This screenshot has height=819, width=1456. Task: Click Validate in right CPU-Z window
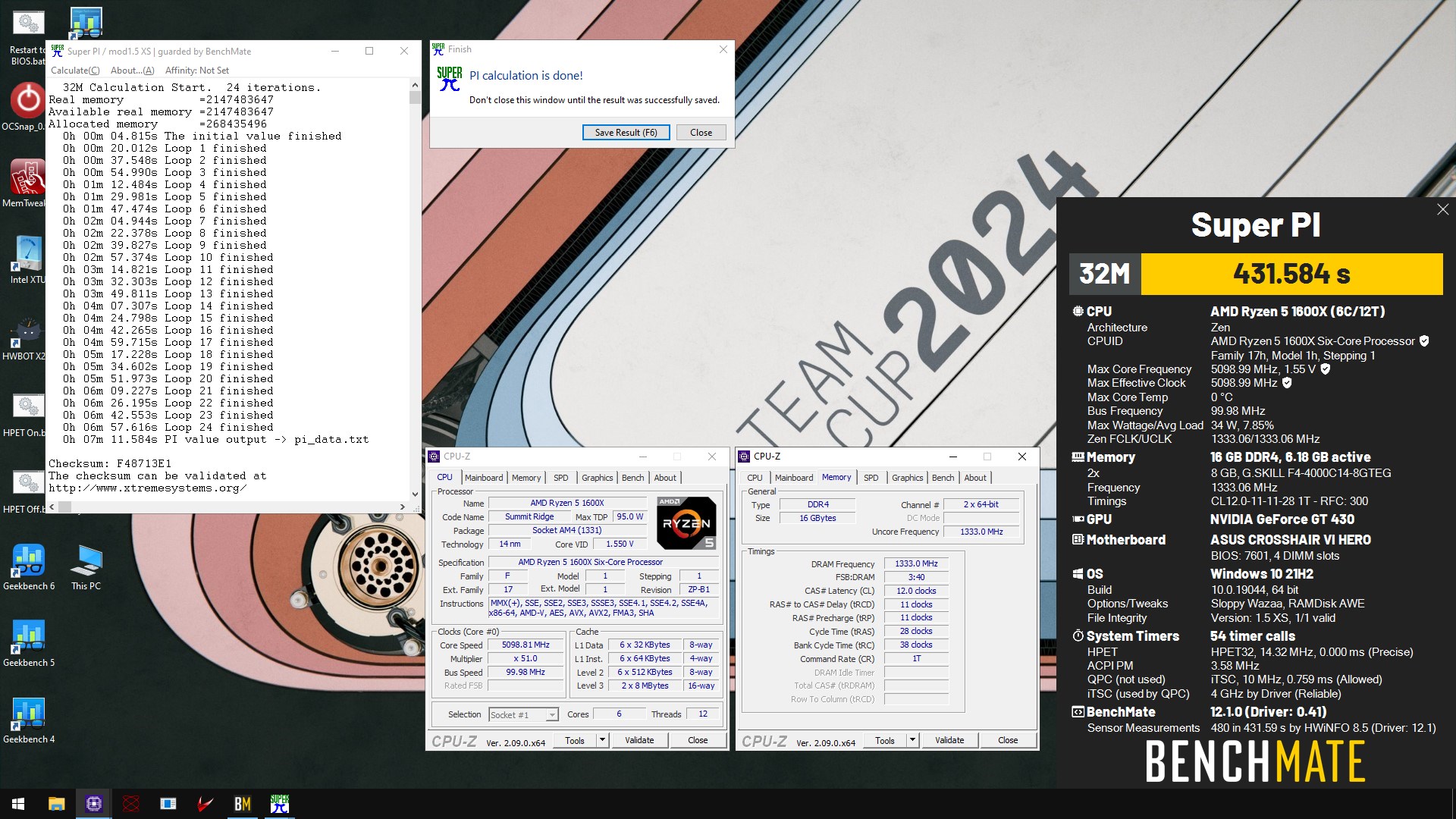point(949,740)
